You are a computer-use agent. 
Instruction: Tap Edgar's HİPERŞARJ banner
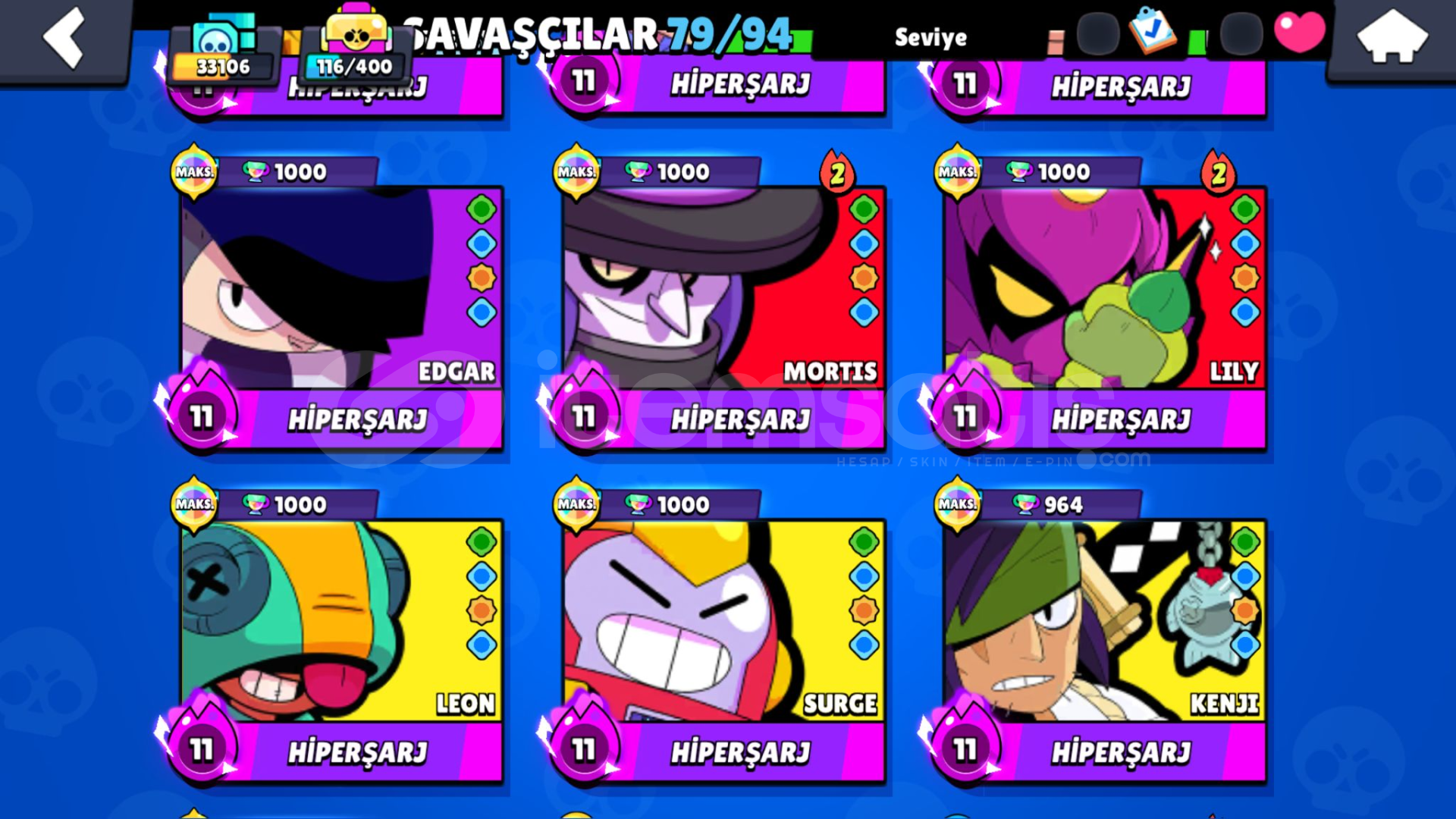pos(357,419)
